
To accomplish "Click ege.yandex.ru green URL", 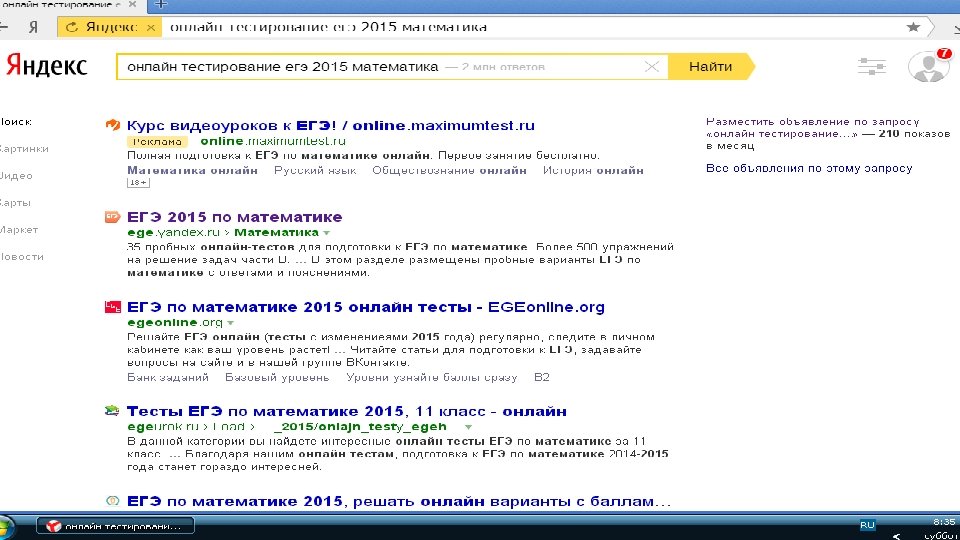I will tap(173, 233).
